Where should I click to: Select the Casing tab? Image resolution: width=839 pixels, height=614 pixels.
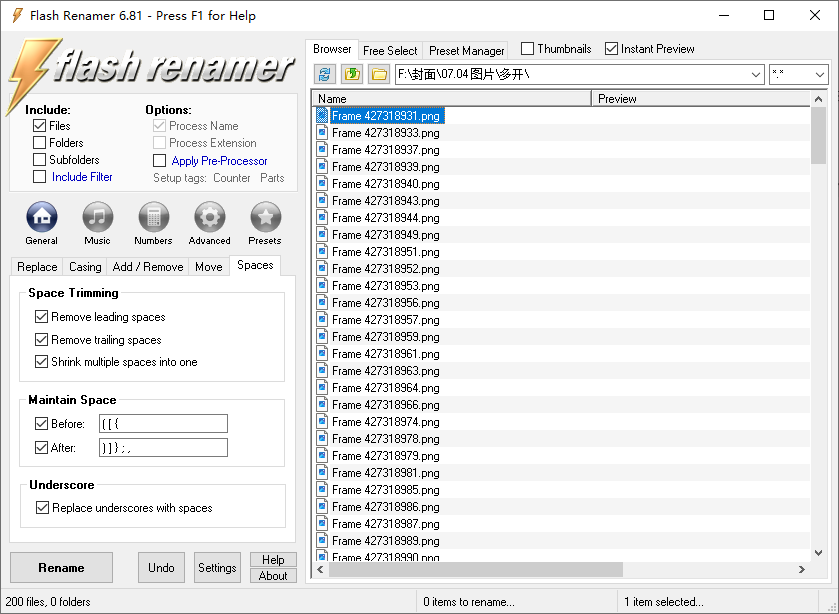[85, 267]
